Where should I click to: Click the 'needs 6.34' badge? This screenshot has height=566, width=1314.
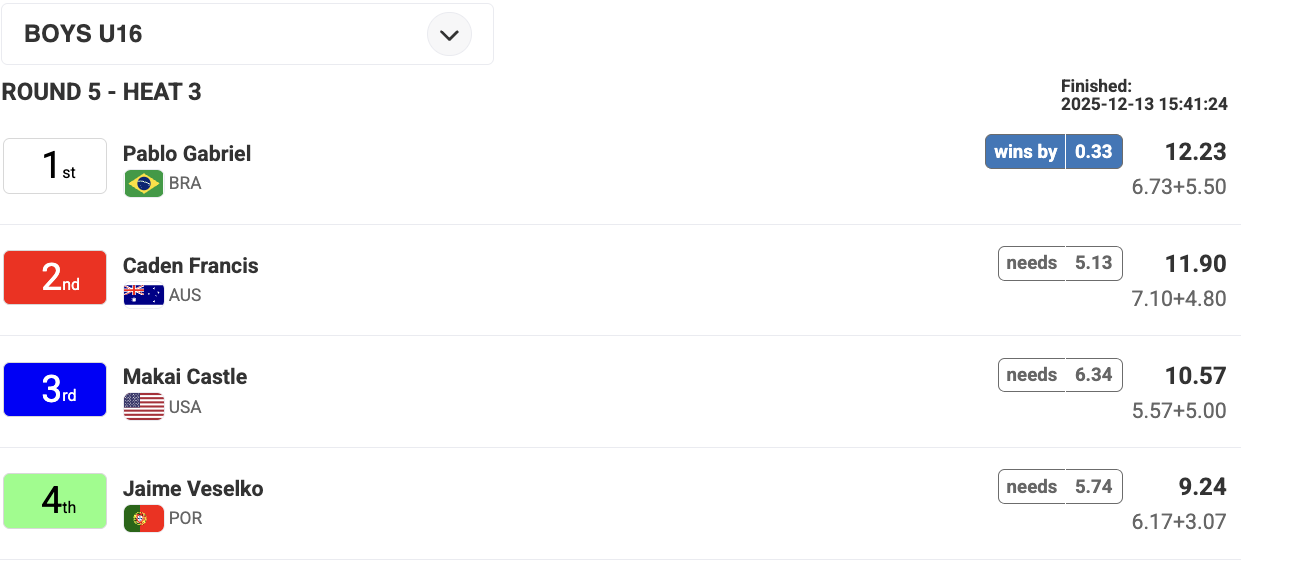point(1060,375)
